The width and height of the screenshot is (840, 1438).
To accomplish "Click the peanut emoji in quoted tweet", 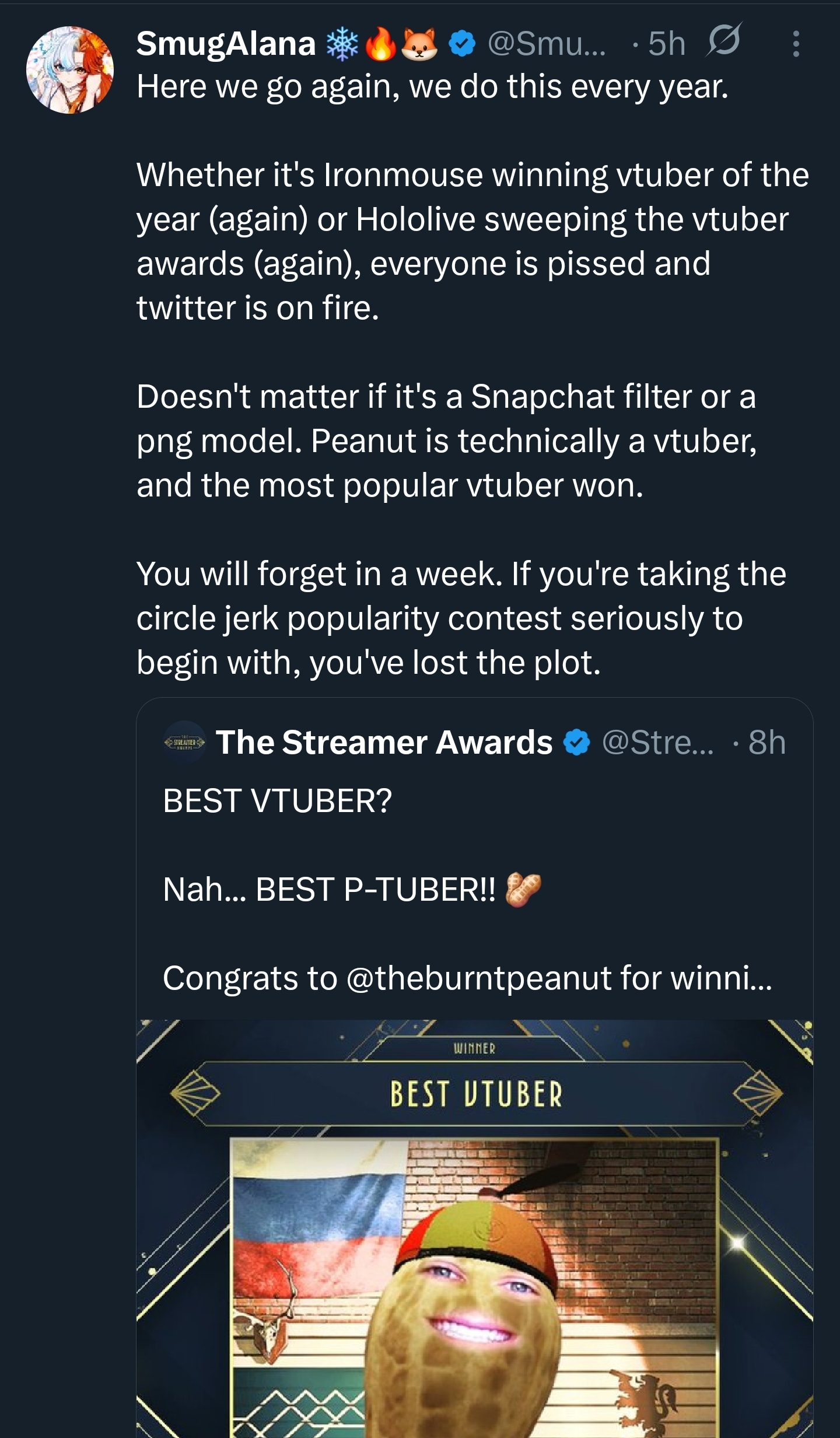I will 523,889.
